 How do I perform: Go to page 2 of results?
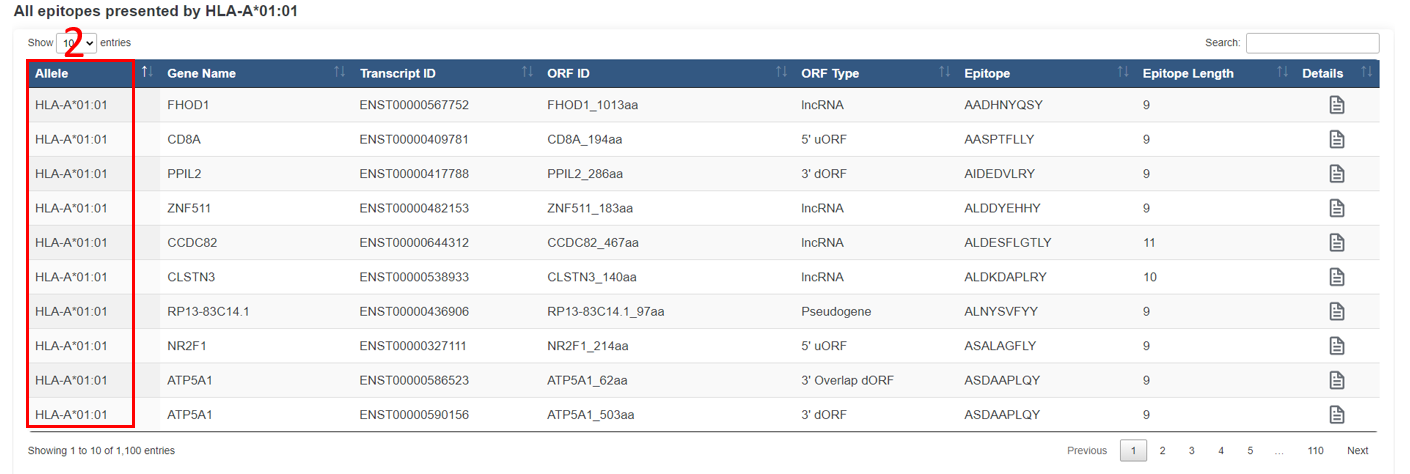pyautogui.click(x=1162, y=451)
